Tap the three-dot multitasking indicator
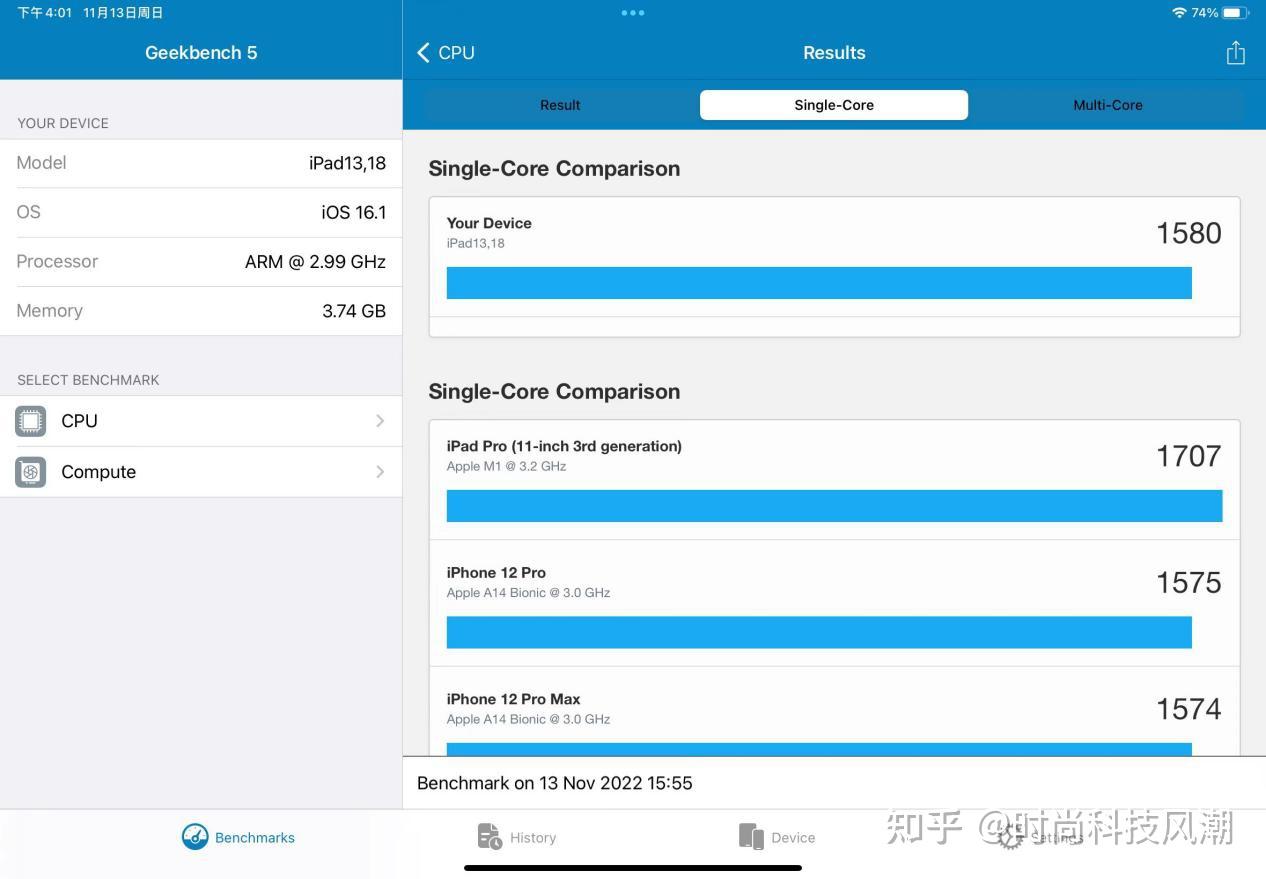Screen dimensions: 1266x879 (632, 13)
